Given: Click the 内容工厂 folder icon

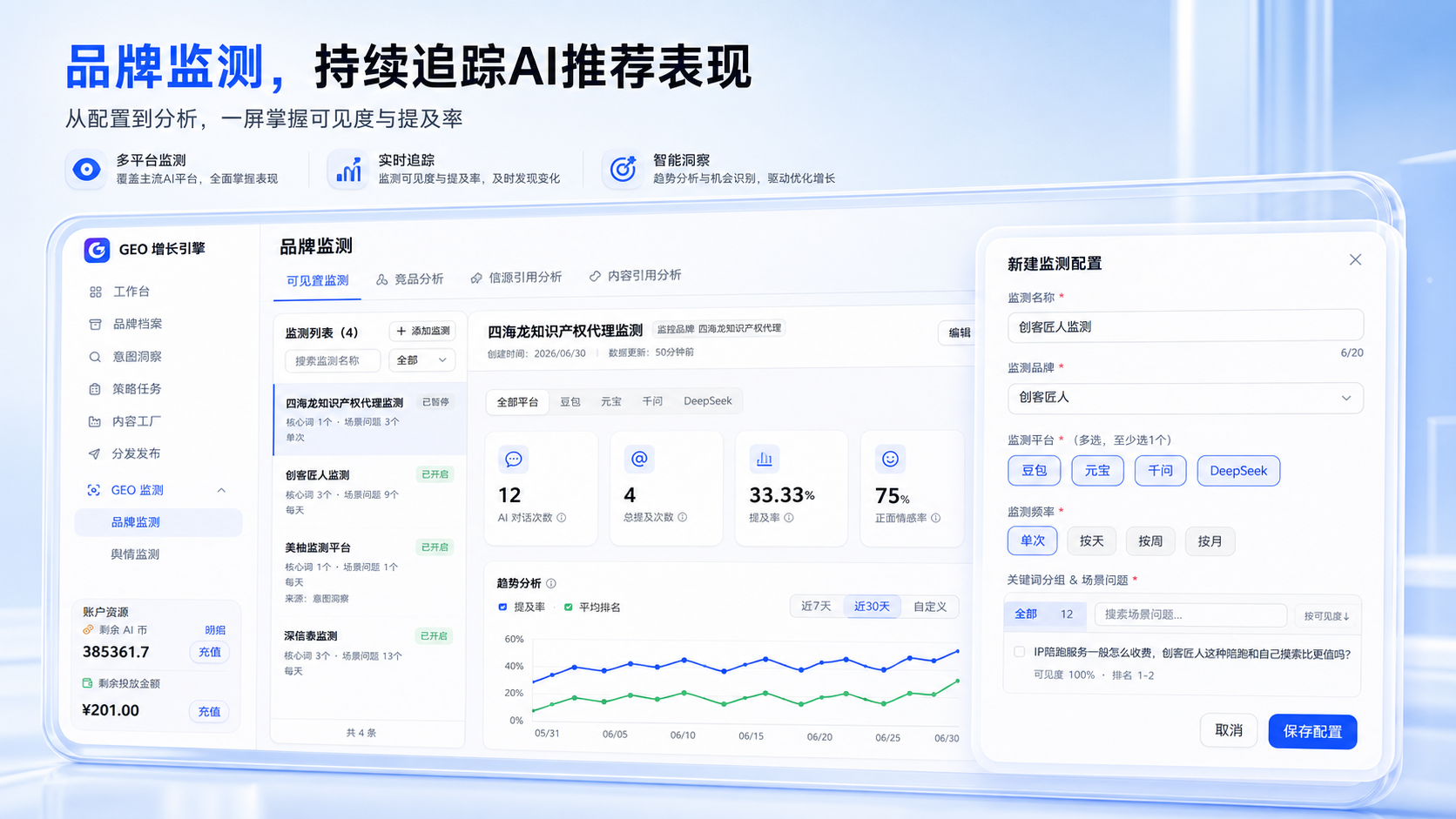Looking at the screenshot, I should coord(94,421).
